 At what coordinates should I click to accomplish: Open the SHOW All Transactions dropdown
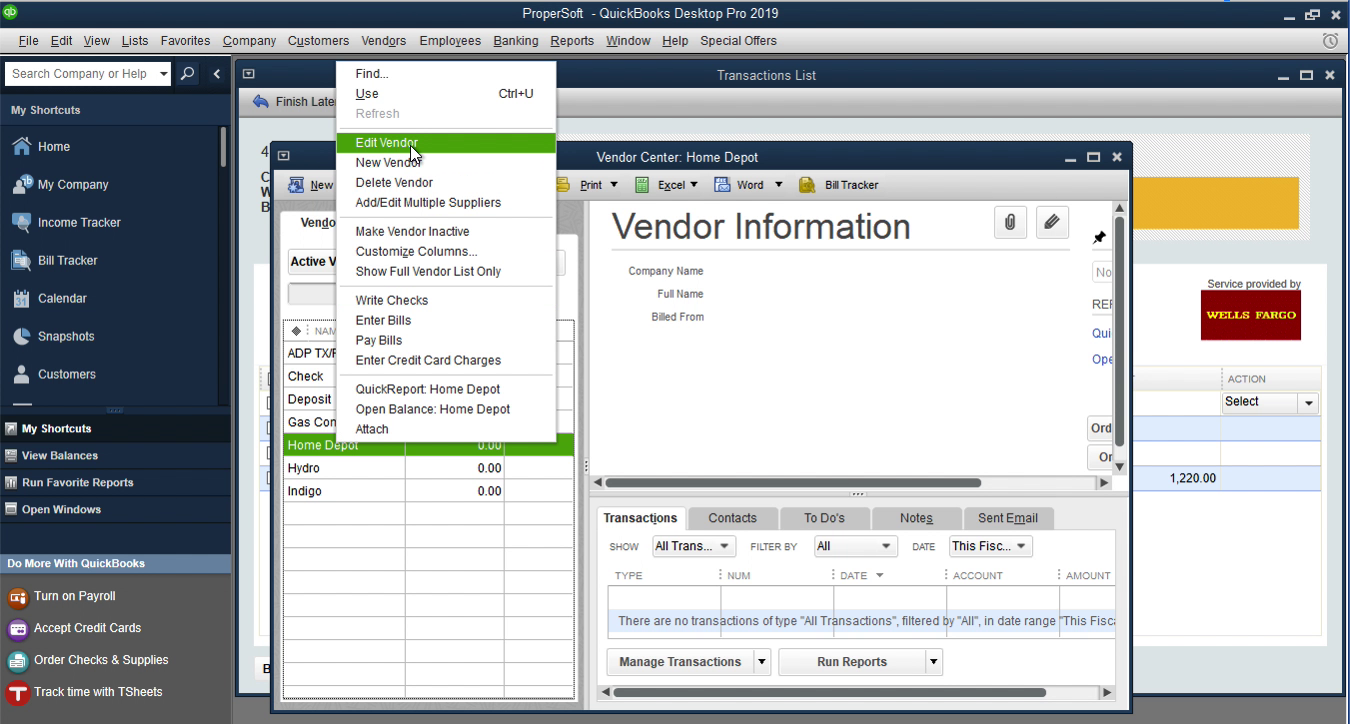[693, 546]
